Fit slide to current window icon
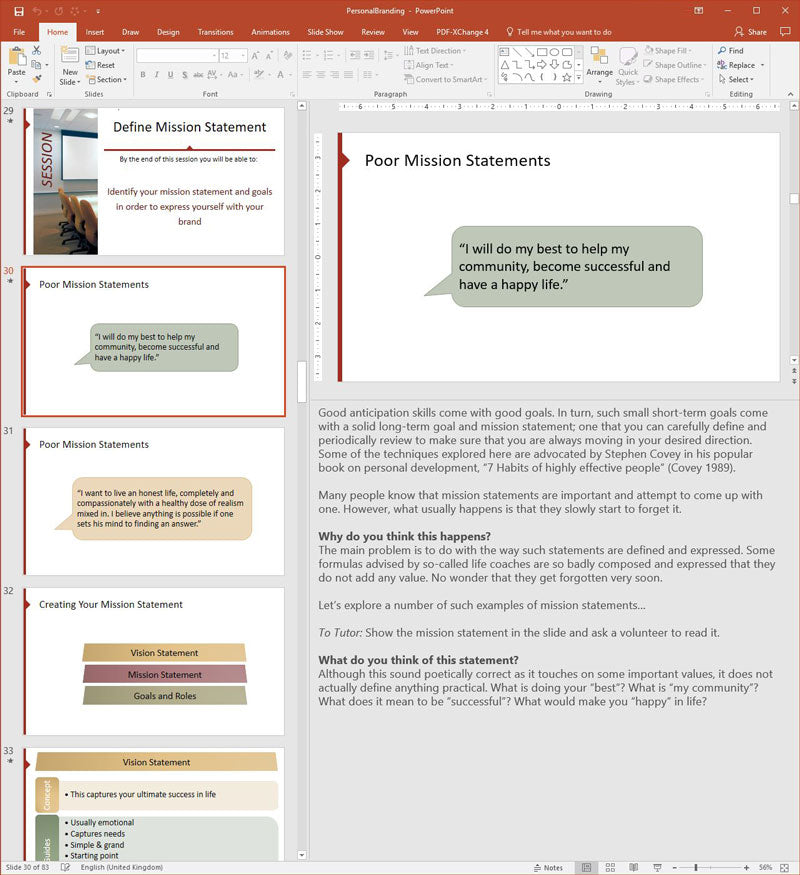Image resolution: width=800 pixels, height=875 pixels. point(784,868)
